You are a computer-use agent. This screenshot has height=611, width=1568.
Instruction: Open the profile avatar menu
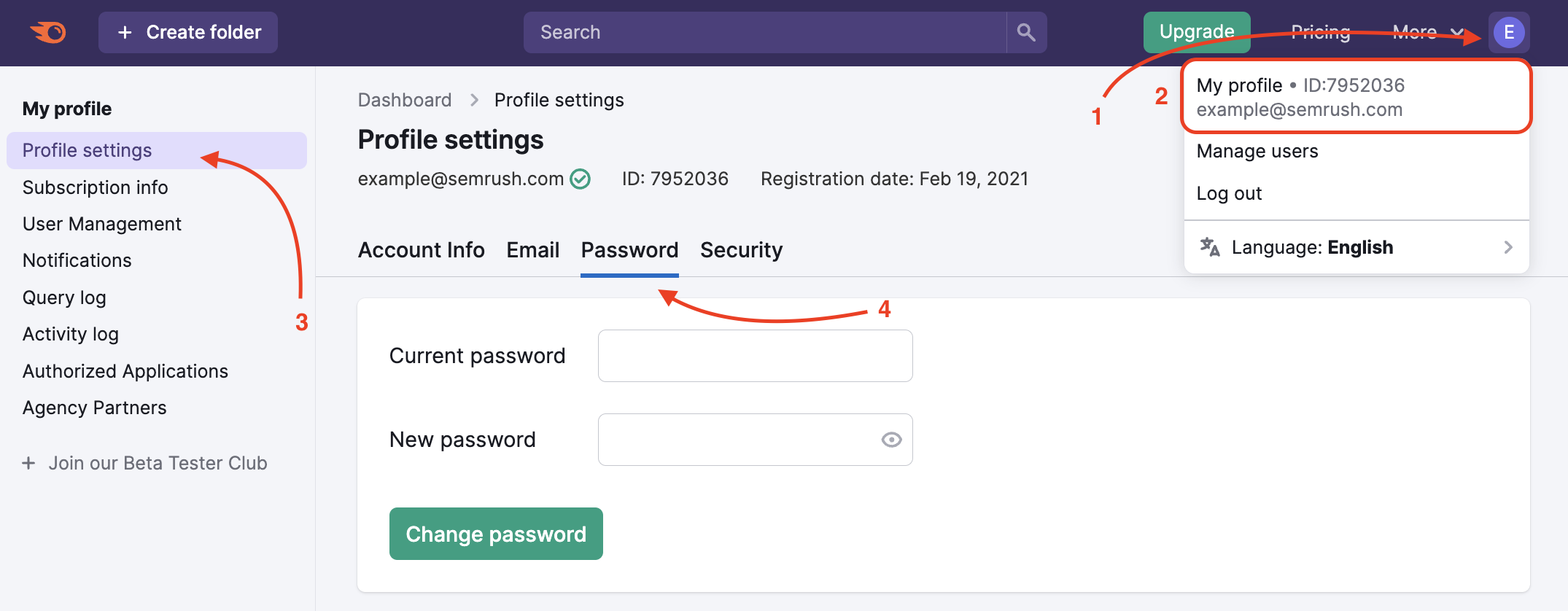(x=1509, y=32)
